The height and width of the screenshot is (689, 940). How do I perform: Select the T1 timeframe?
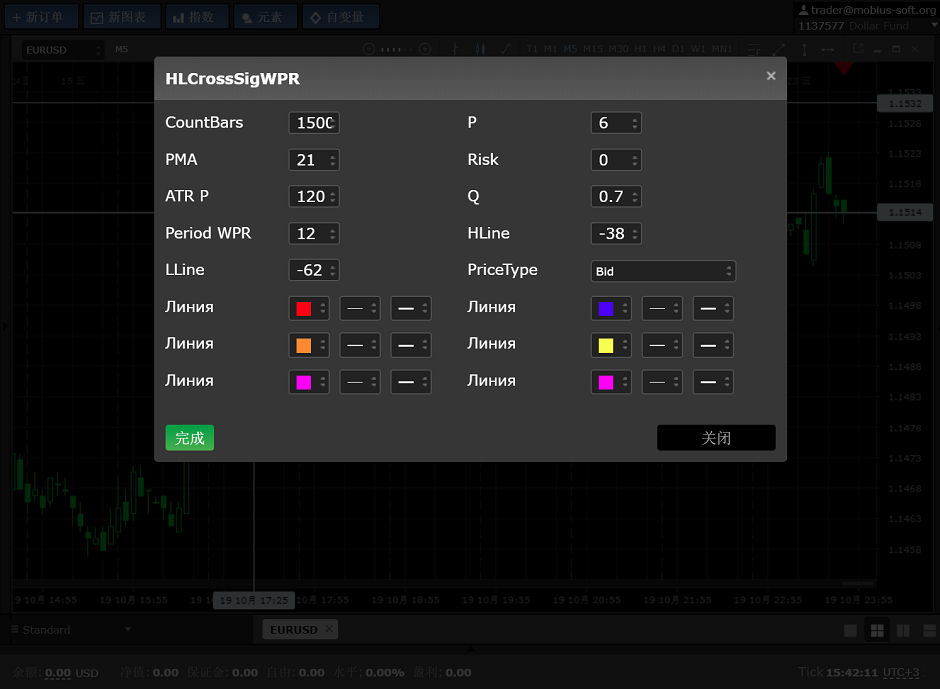tap(532, 49)
